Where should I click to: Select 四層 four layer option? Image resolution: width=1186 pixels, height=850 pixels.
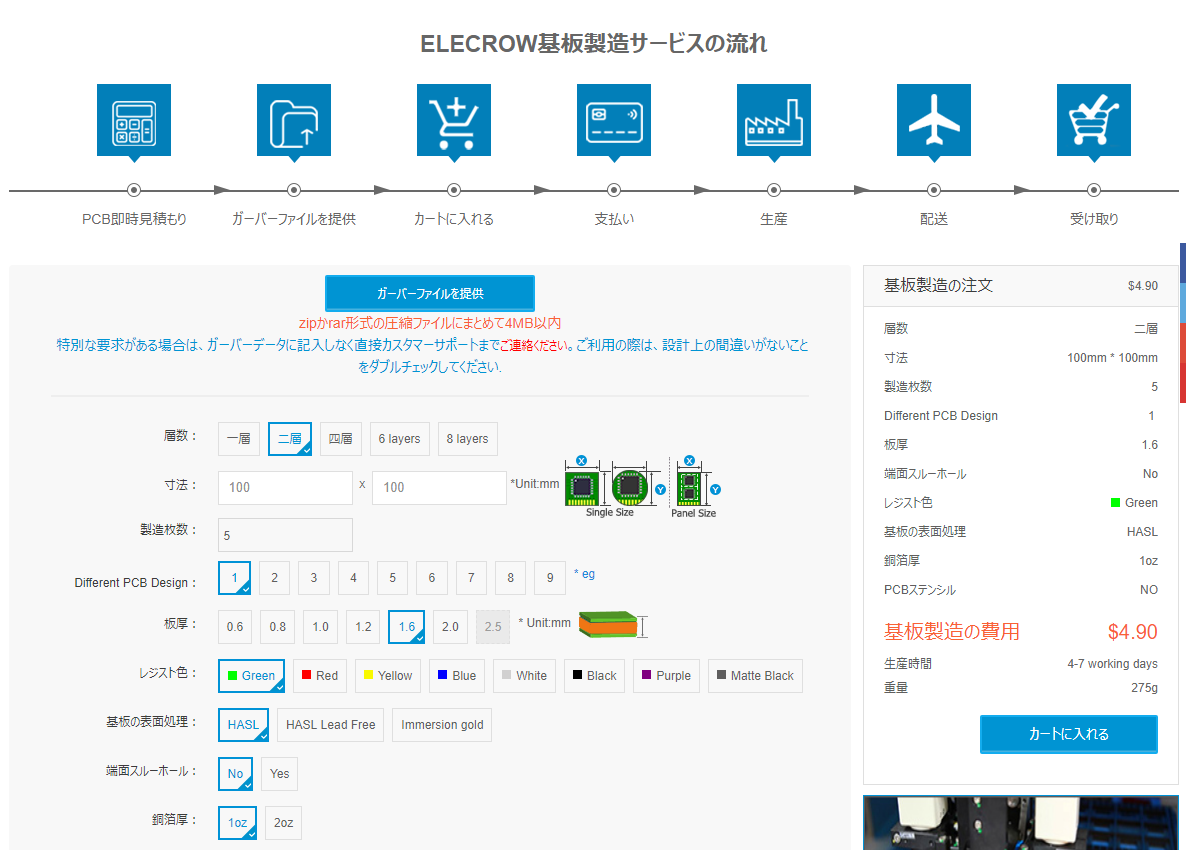(x=340, y=439)
